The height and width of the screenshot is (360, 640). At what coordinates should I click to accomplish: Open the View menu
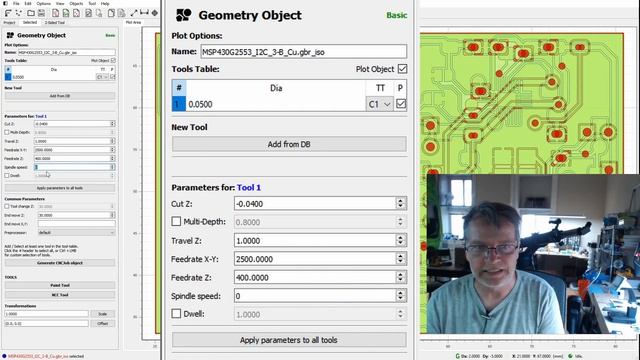(60, 3)
